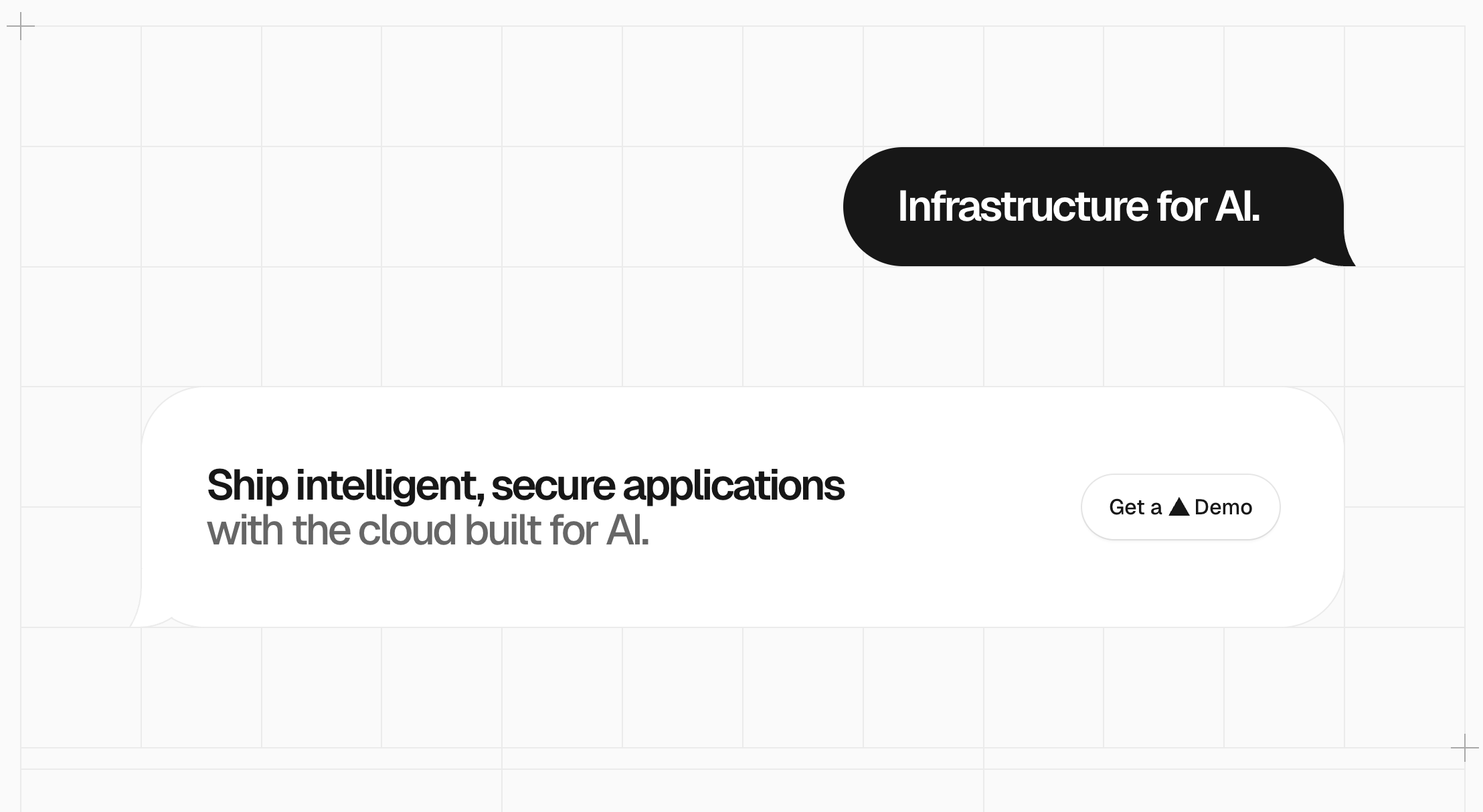
Task: Click the bottom-right plus crosshair marker
Action: [x=1464, y=748]
